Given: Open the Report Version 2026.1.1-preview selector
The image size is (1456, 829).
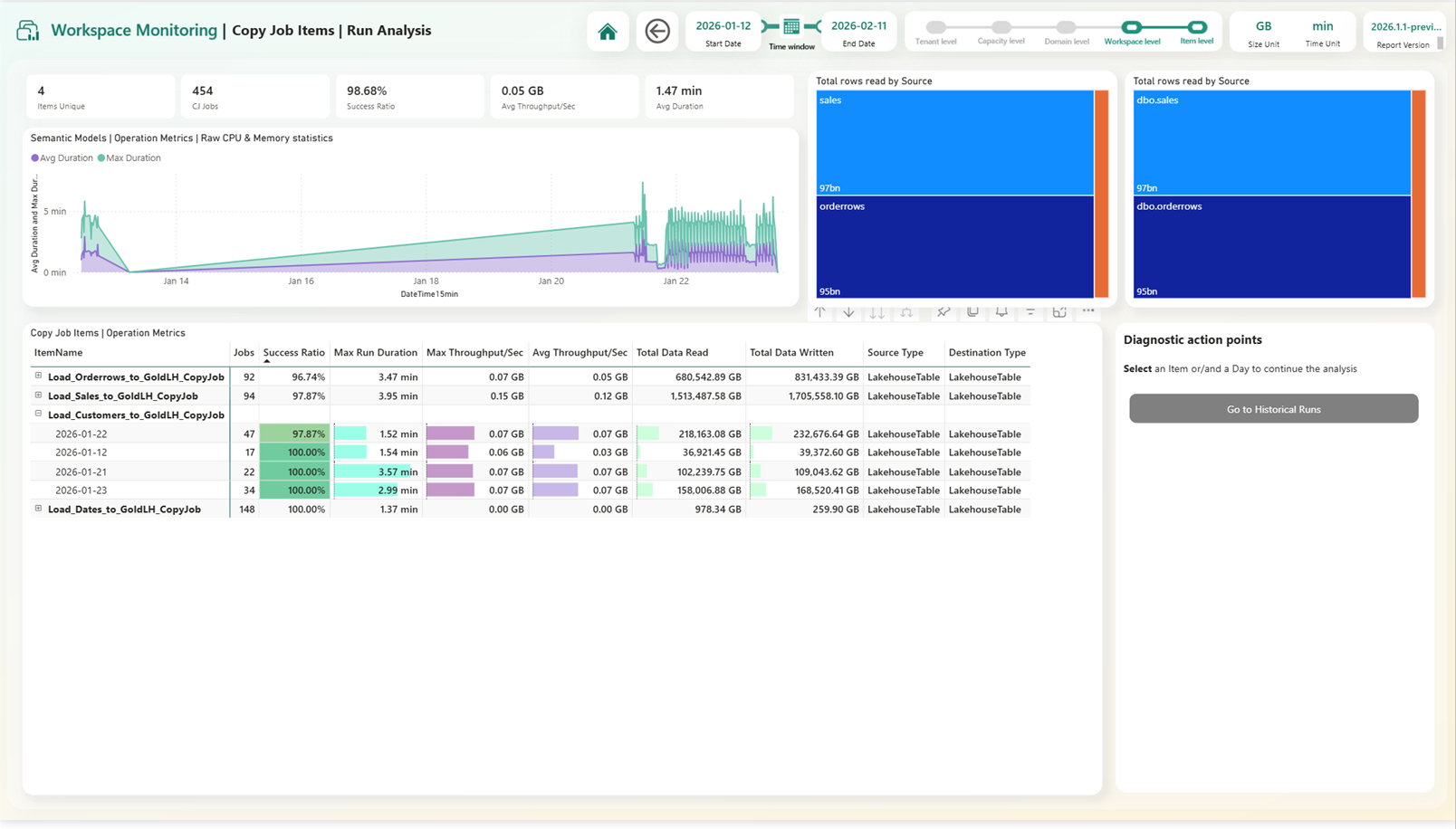Looking at the screenshot, I should tap(1403, 30).
